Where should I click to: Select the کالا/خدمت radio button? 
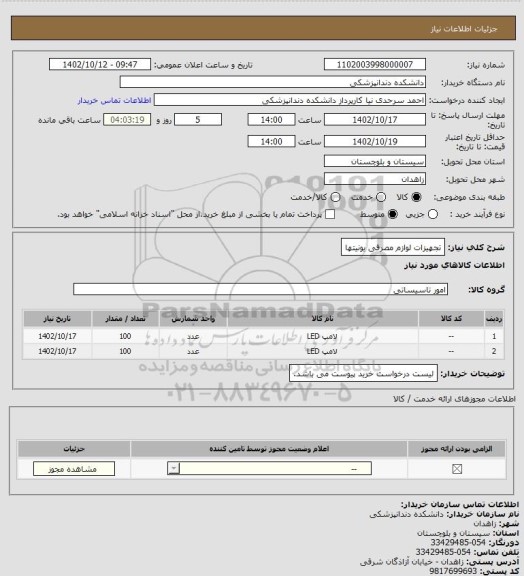coord(335,197)
